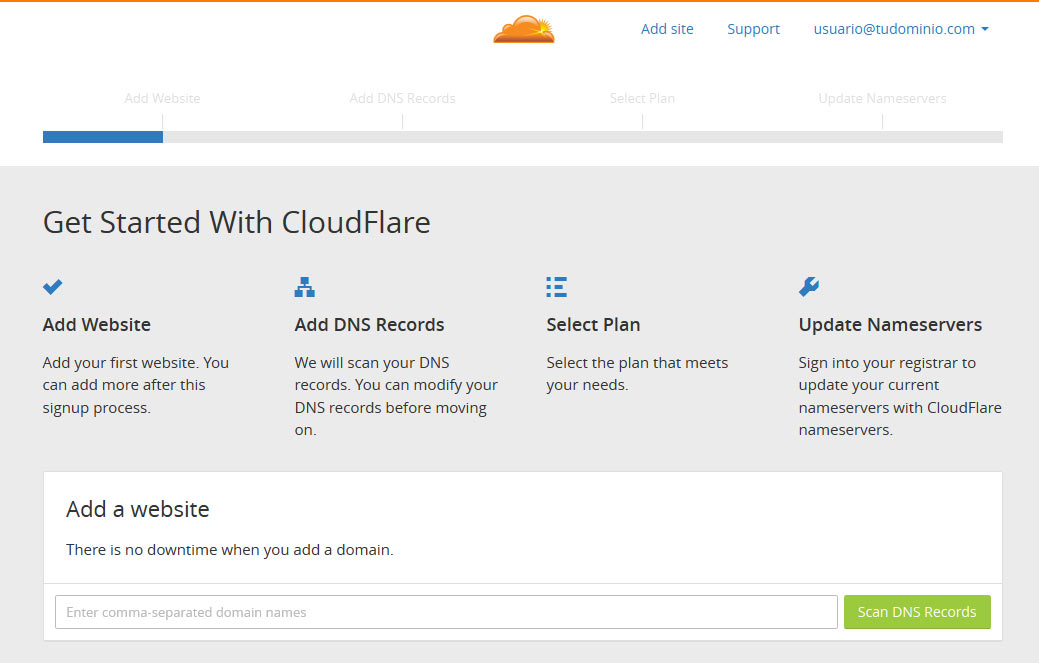Click the Update Nameservers column heading

click(890, 325)
